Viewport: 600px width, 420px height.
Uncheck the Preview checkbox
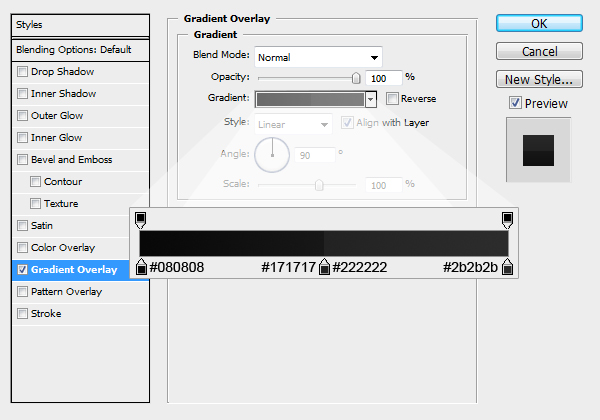(x=515, y=103)
